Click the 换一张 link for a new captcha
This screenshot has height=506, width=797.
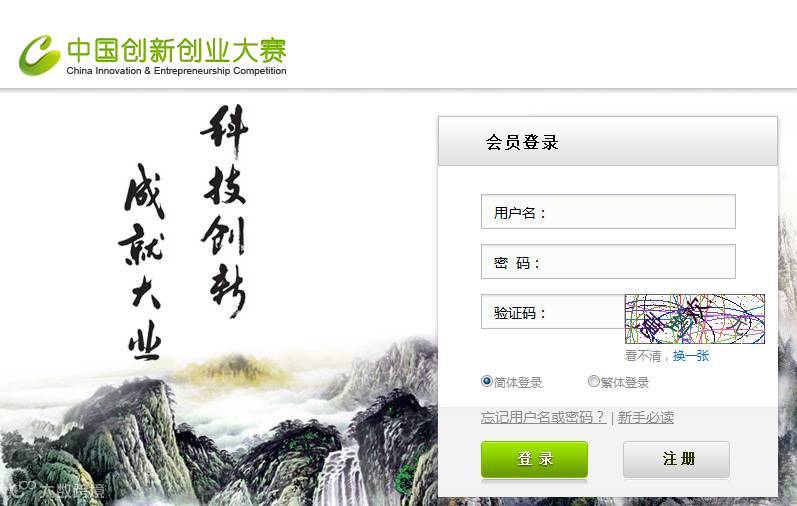coord(691,355)
